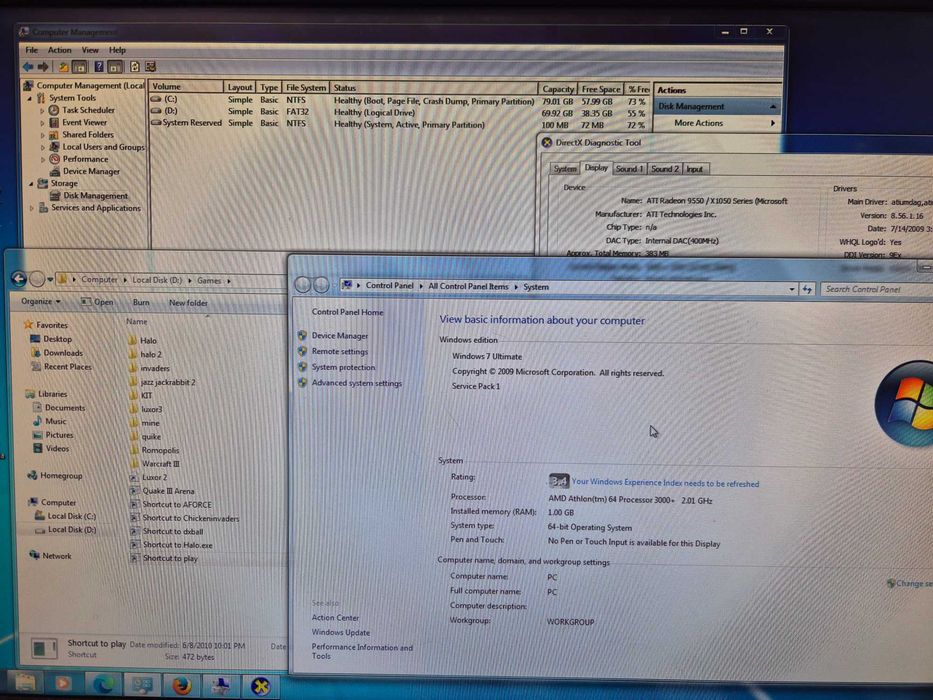Open Device Manager link in System window

pyautogui.click(x=340, y=336)
